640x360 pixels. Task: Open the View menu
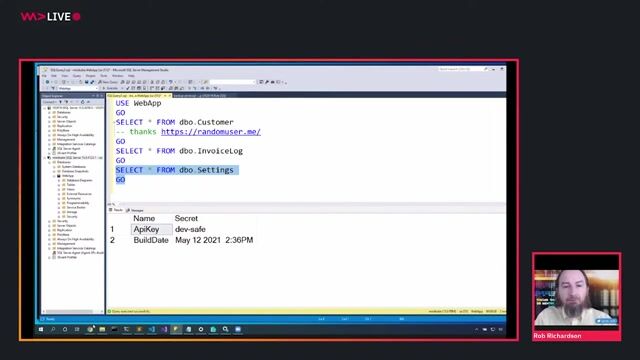pyautogui.click(x=65, y=76)
